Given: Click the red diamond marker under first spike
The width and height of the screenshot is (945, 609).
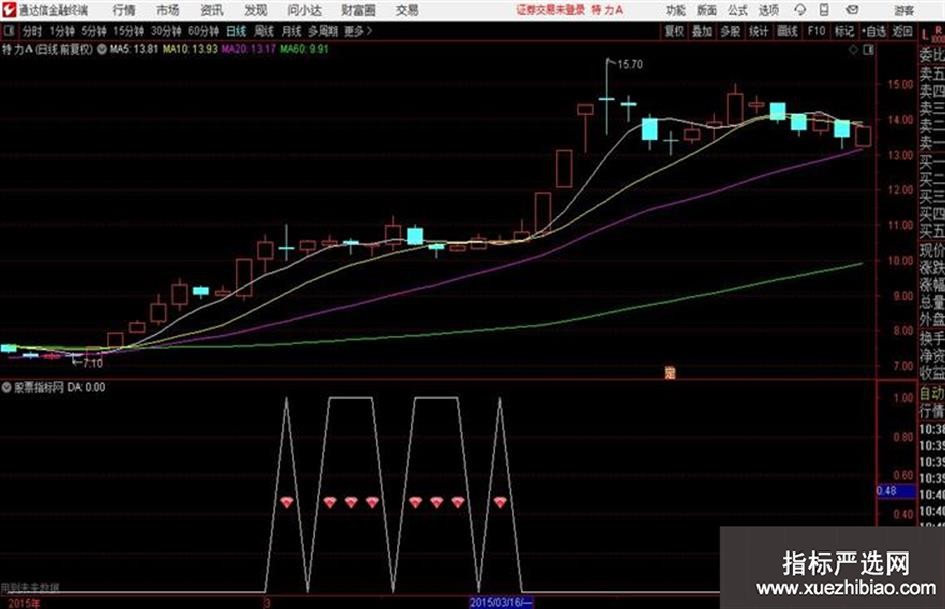Looking at the screenshot, I should tap(286, 502).
